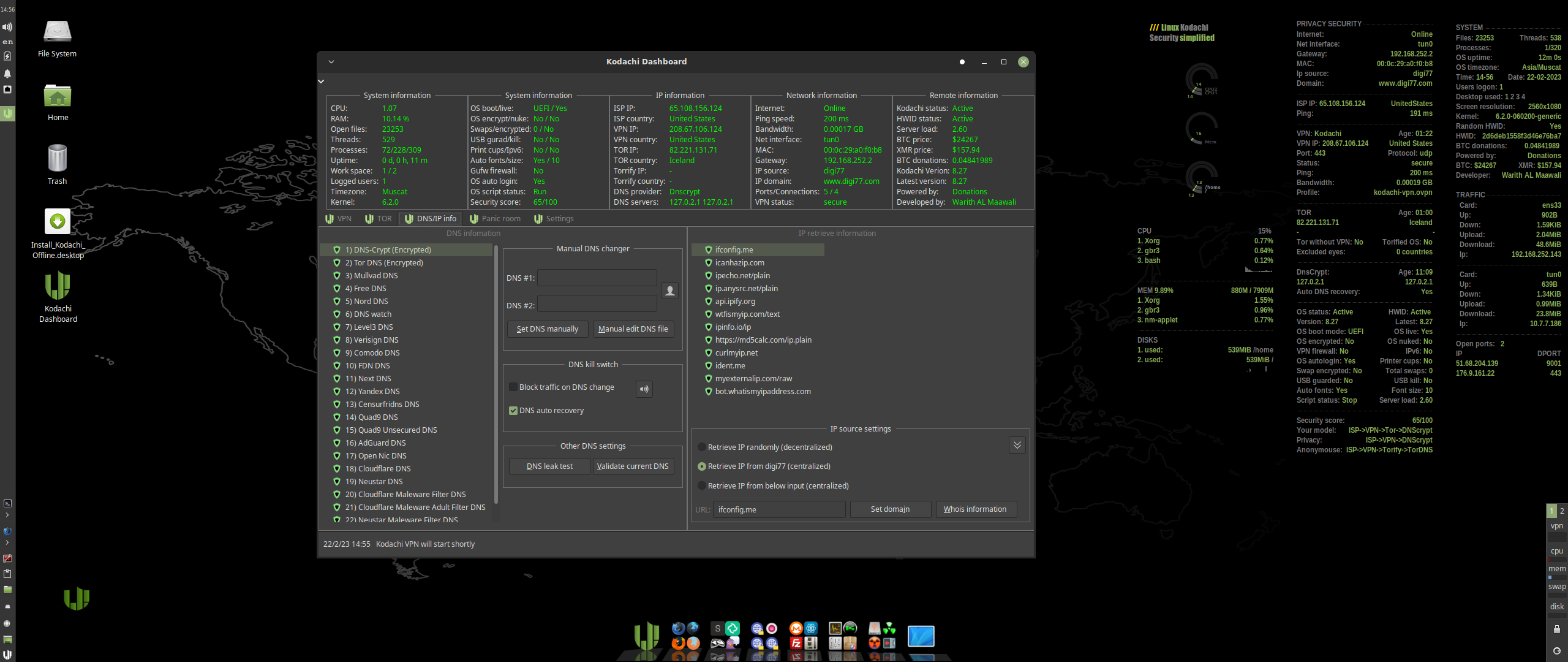Click the USB drive icon in the dock

[875, 628]
